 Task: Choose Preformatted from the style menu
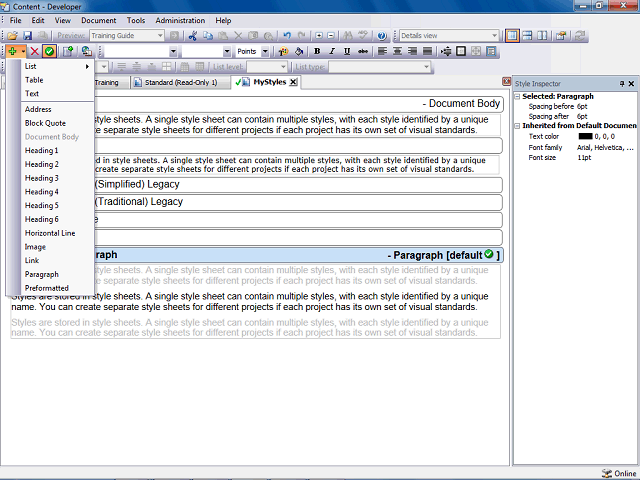(x=57, y=288)
